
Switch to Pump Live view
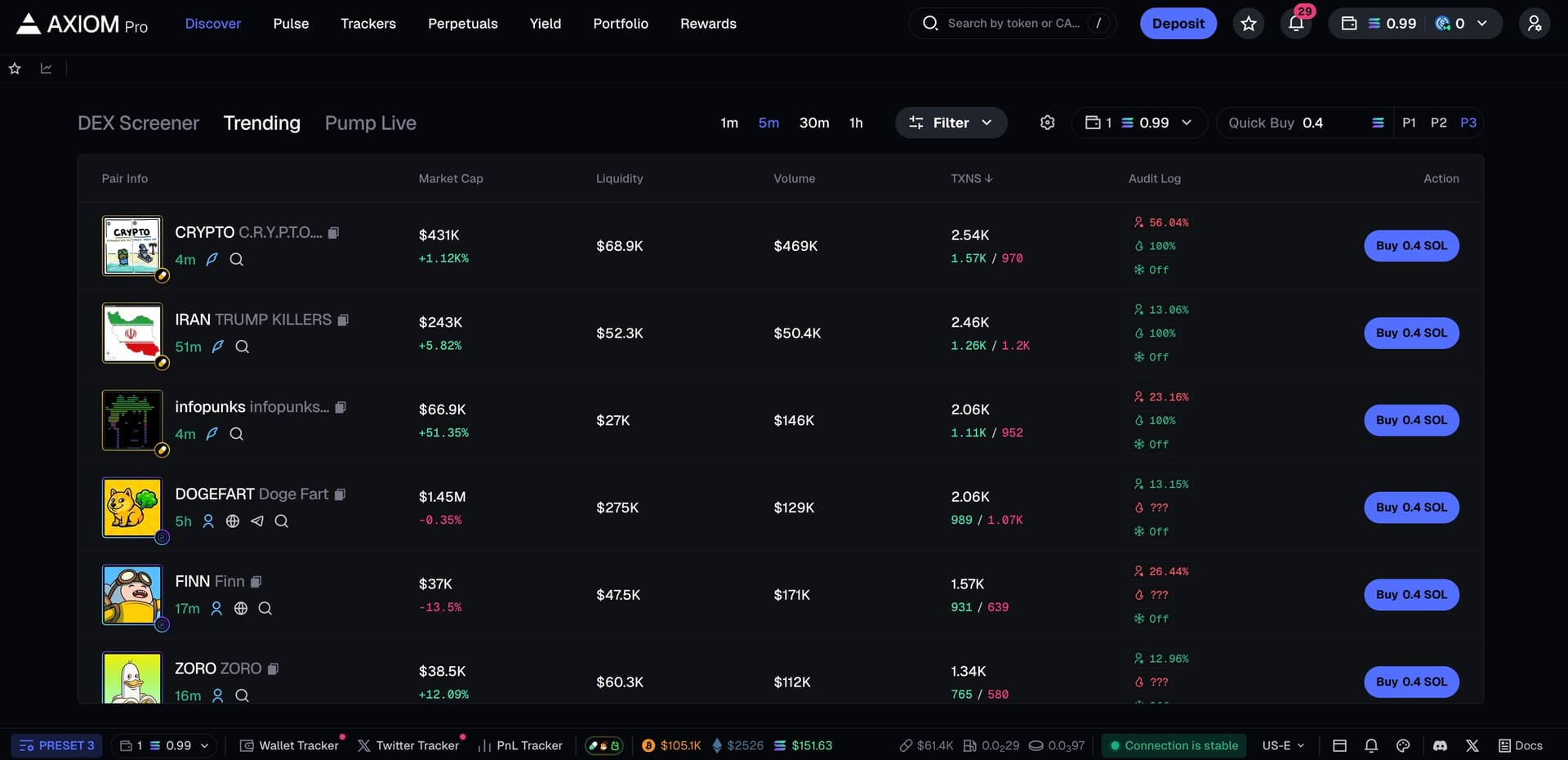point(371,123)
